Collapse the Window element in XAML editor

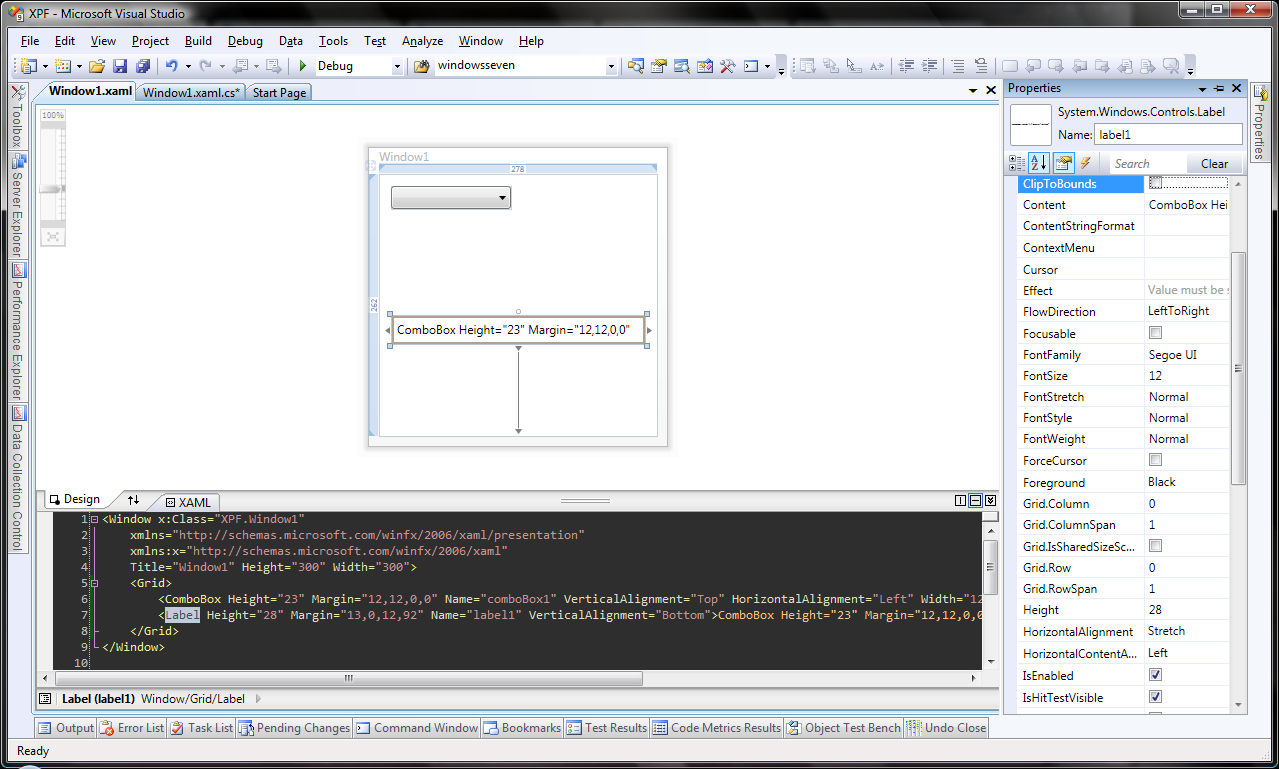coord(94,520)
